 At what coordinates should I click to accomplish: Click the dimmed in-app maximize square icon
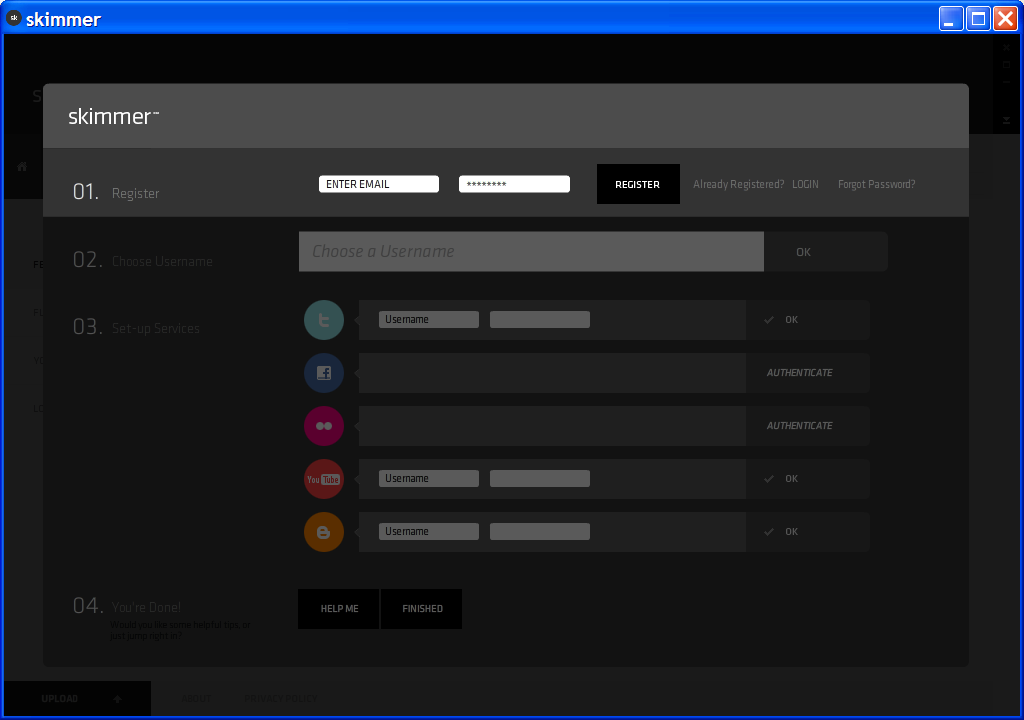coord(1006,65)
